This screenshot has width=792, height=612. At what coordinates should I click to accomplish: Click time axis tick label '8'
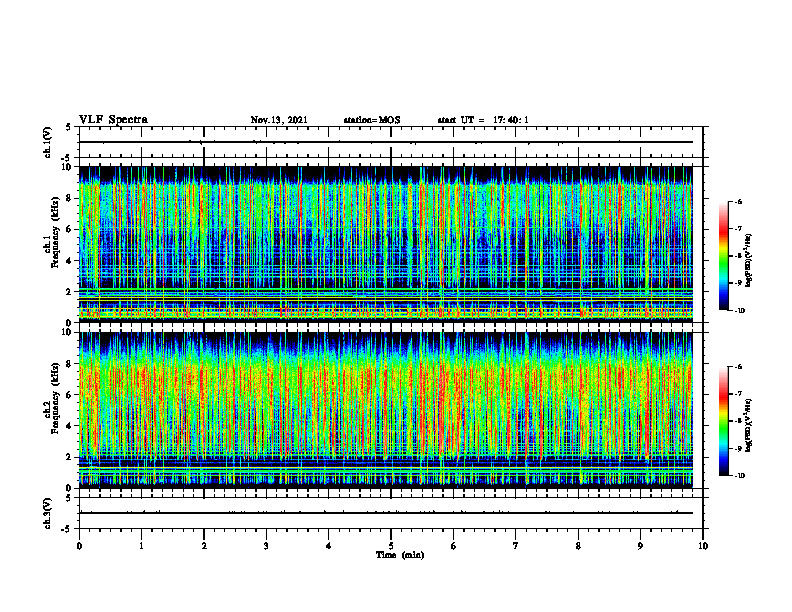coord(578,546)
